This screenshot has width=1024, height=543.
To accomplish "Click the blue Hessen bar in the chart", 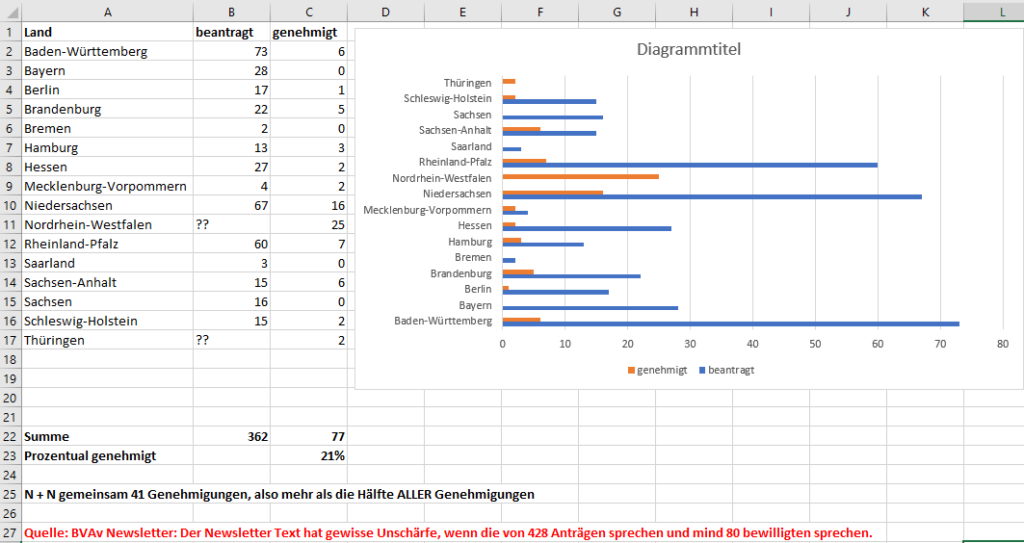I will coord(586,228).
